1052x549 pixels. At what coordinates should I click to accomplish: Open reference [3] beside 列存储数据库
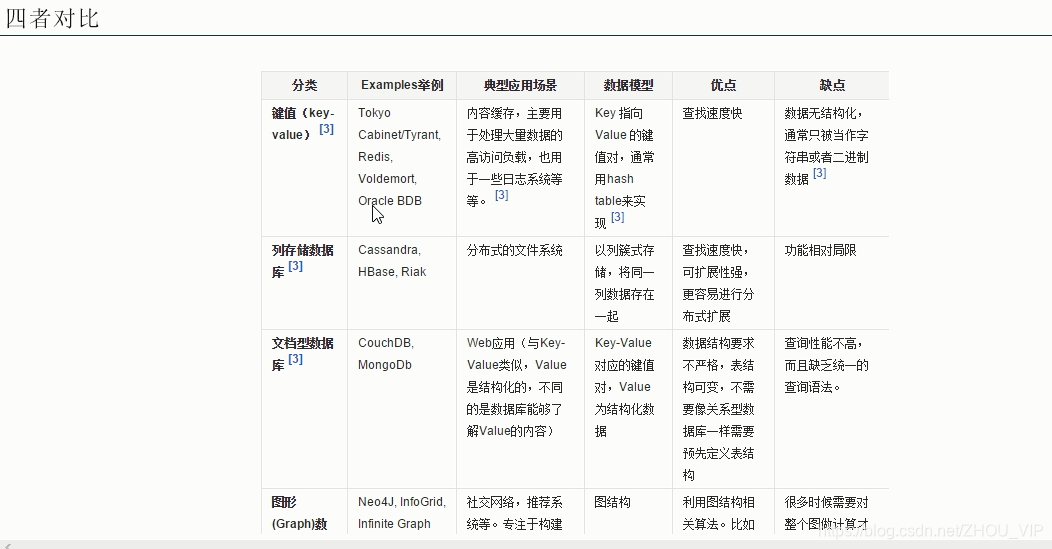(x=295, y=266)
